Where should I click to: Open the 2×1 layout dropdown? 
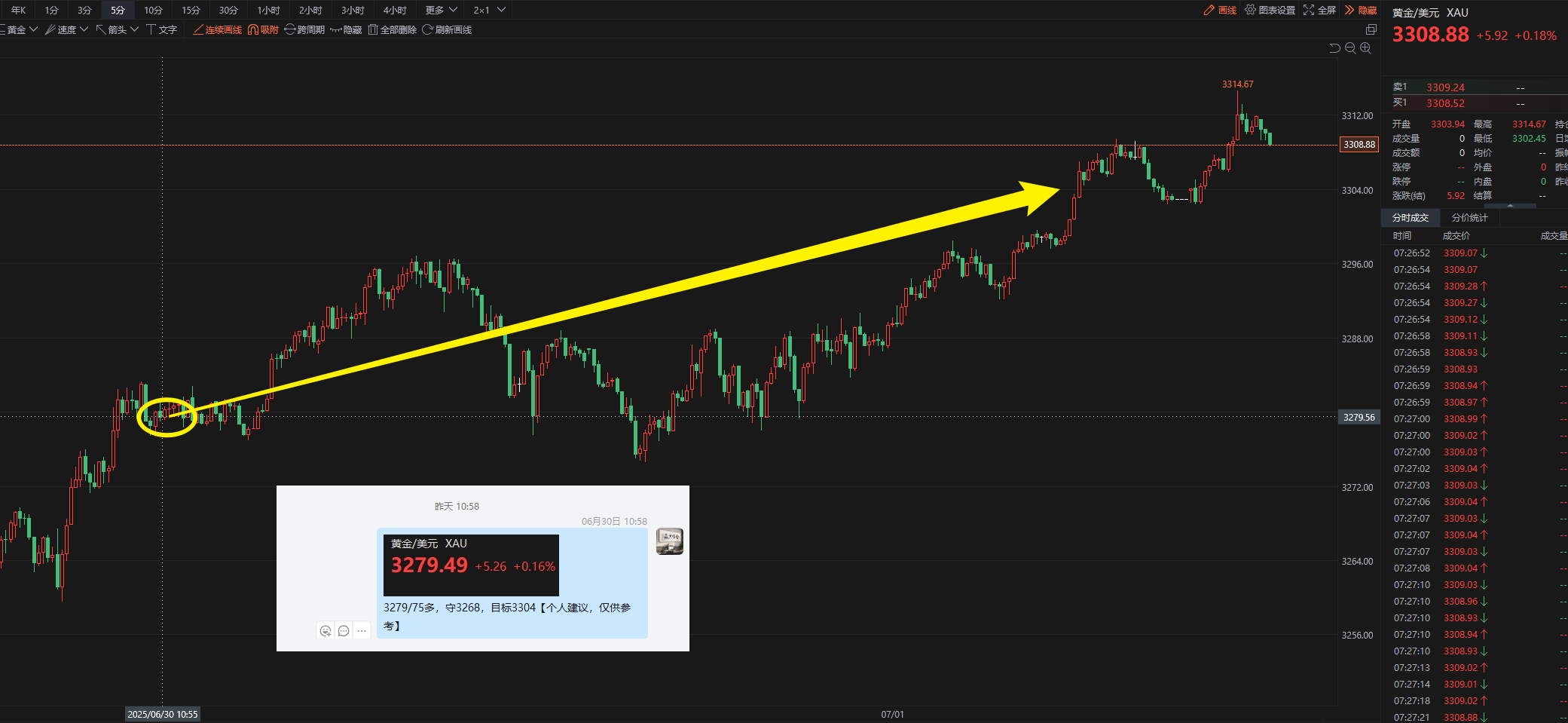489,10
